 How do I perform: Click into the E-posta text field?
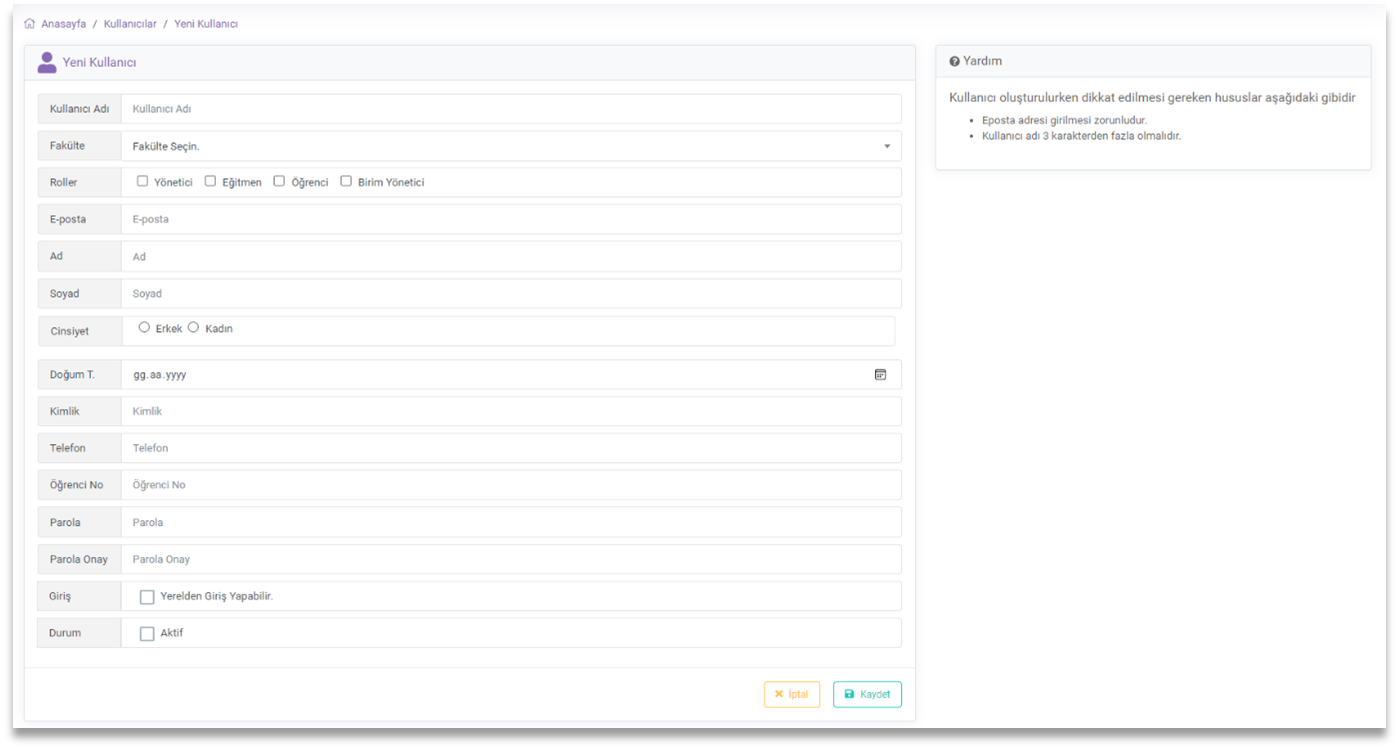coord(510,219)
